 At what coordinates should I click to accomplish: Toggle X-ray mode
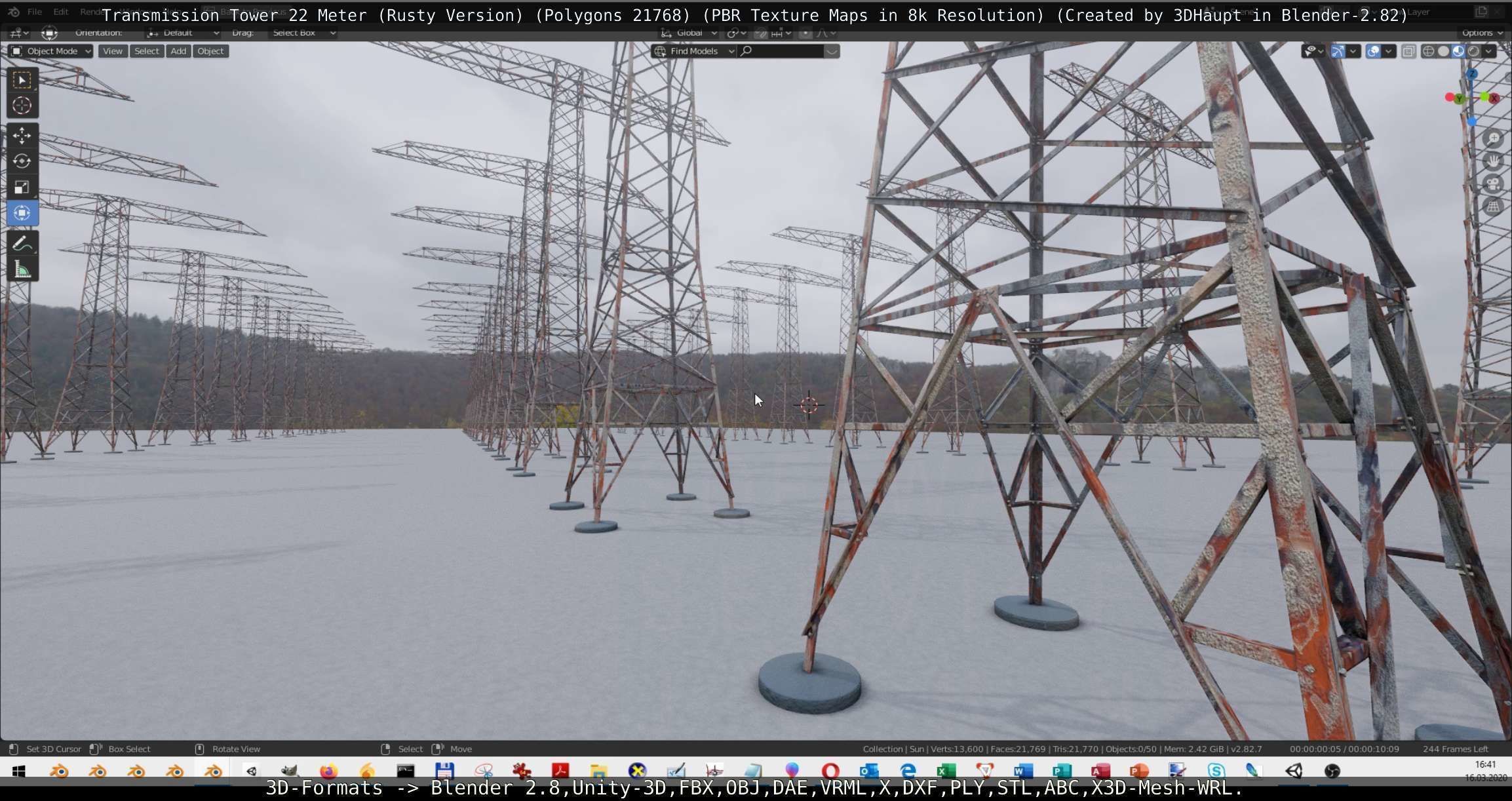click(1408, 51)
